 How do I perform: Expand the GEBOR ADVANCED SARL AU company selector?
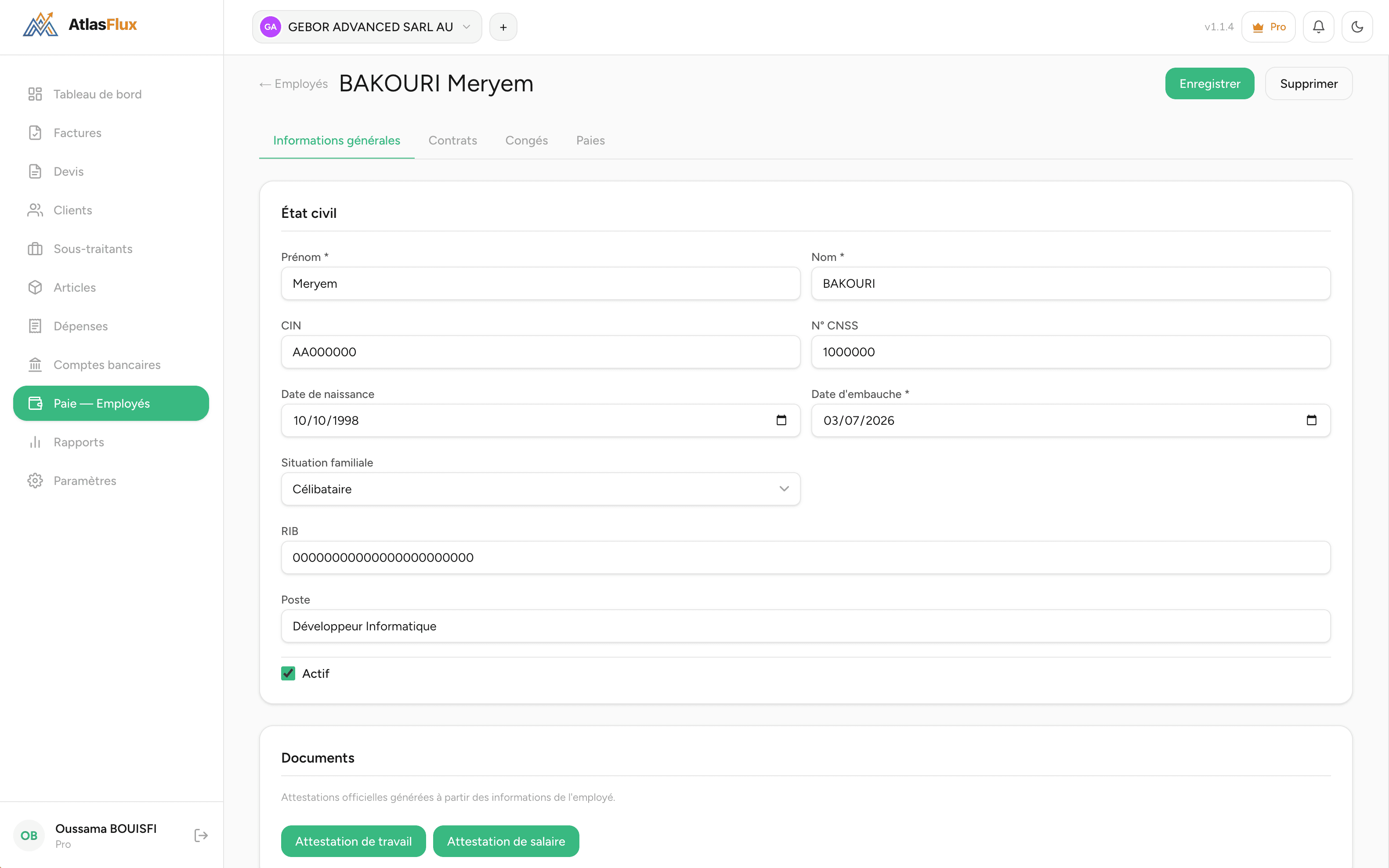point(367,27)
